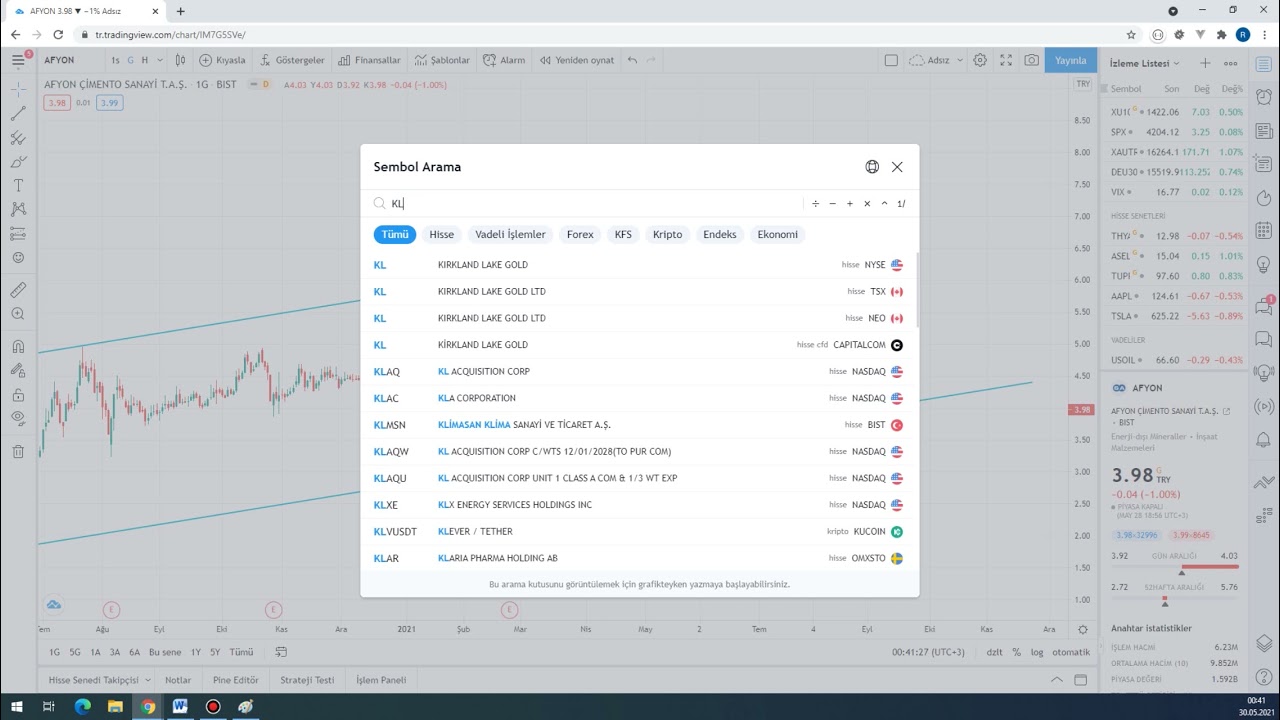Select layout square icon in toolbar
This screenshot has width=1280, height=720.
tap(891, 60)
